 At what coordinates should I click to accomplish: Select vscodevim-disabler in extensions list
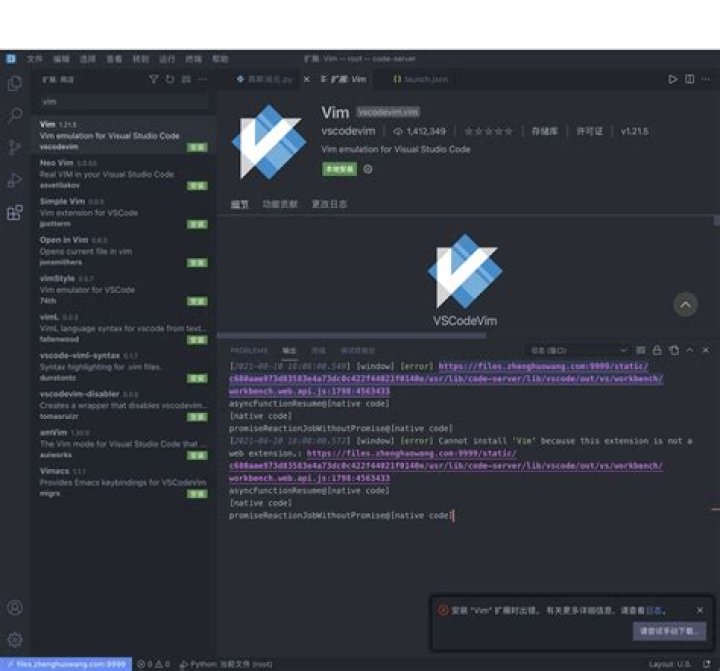tap(123, 405)
